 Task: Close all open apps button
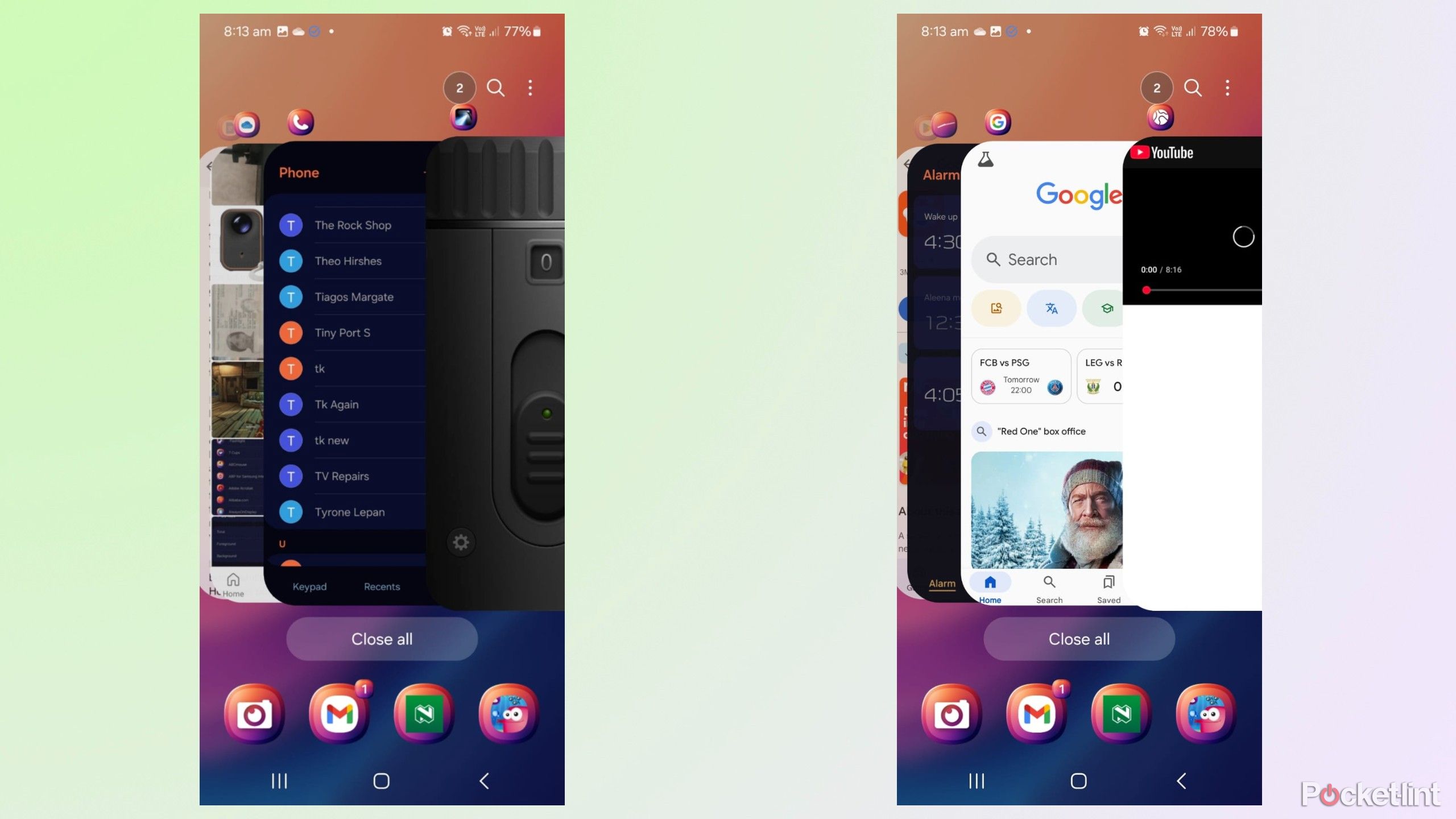click(x=381, y=639)
